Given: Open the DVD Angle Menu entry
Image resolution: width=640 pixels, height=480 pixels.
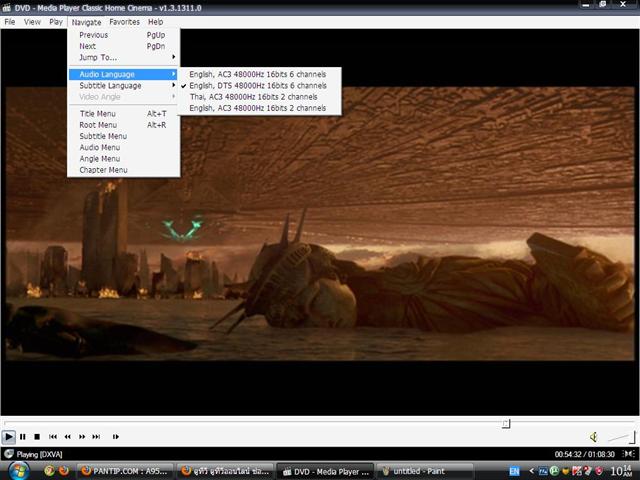Looking at the screenshot, I should click(x=123, y=159).
